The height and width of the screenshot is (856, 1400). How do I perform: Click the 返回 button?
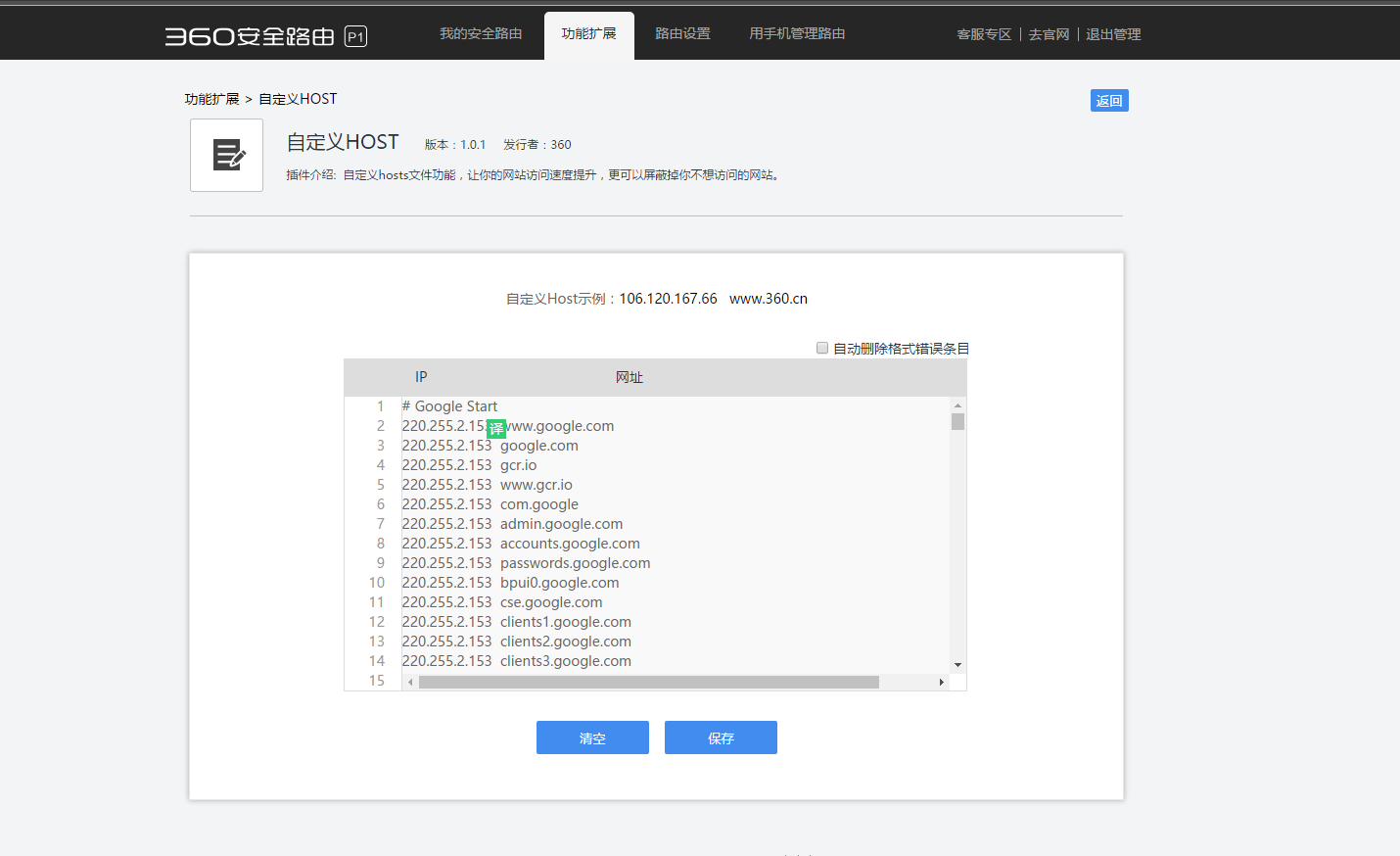tap(1109, 101)
